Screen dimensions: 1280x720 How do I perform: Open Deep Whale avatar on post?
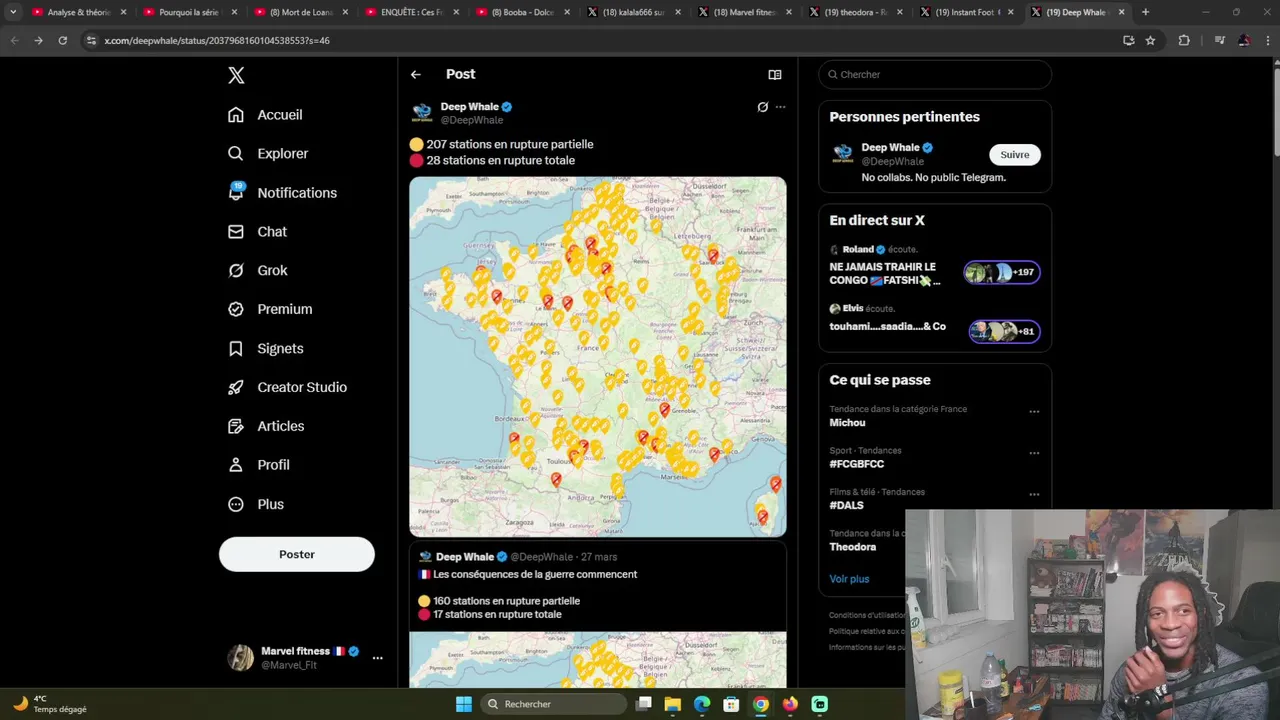[422, 113]
